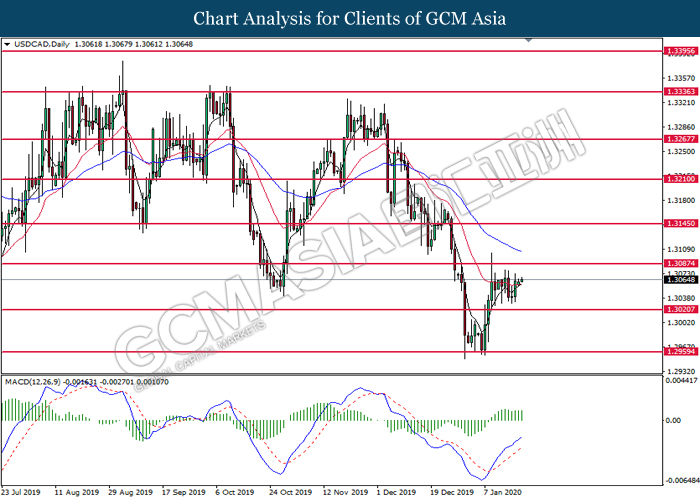
Task: Select the 1.31450 red price label
Action: (680, 223)
